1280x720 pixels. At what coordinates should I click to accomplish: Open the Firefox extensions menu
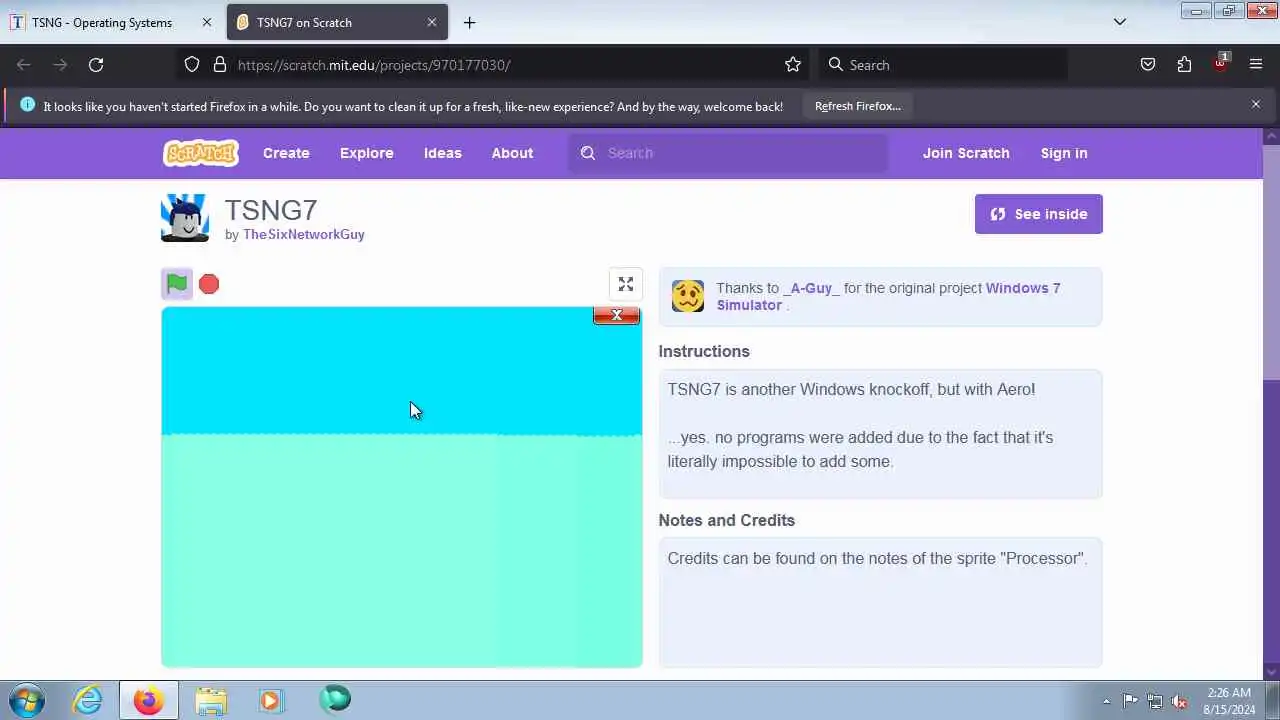pos(1184,65)
